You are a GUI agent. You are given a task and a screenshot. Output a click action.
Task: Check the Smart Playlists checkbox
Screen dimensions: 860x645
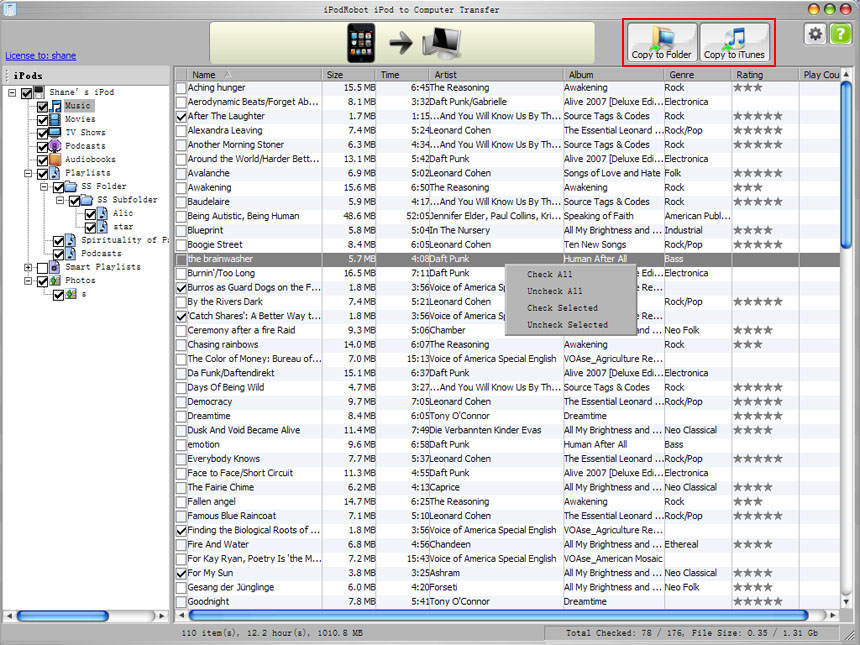tap(42, 268)
